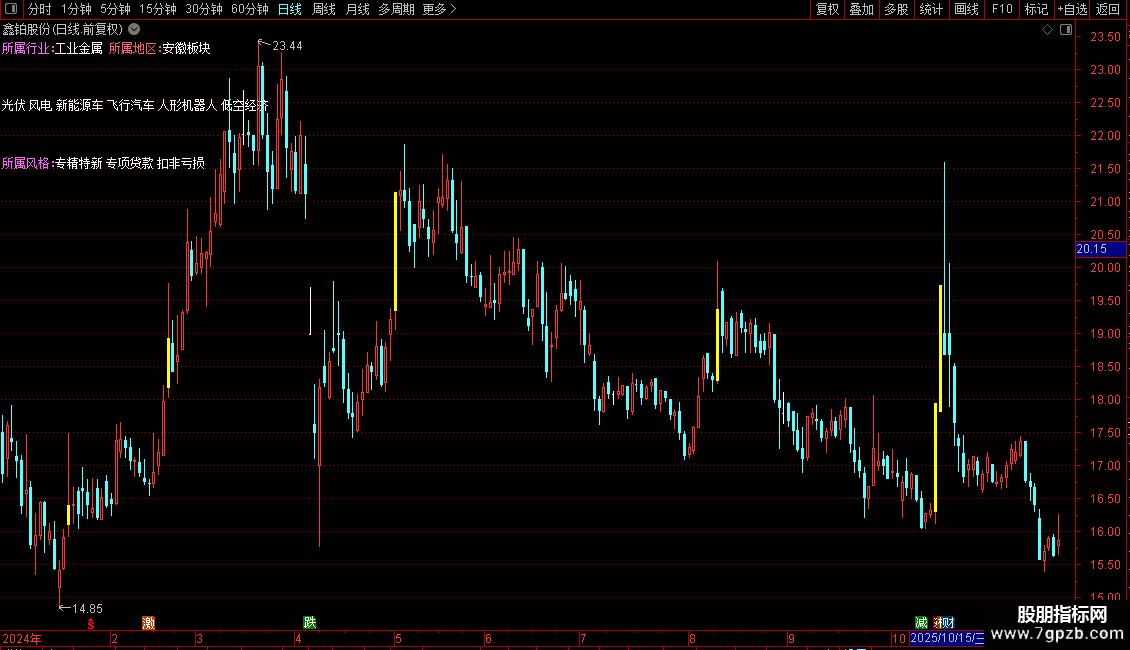Click the 18.00 price axis label
This screenshot has width=1130, height=650.
[x=1105, y=400]
